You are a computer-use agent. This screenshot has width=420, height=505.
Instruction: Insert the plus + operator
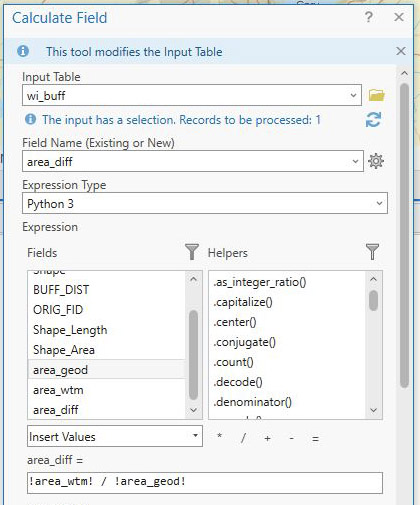click(x=267, y=438)
